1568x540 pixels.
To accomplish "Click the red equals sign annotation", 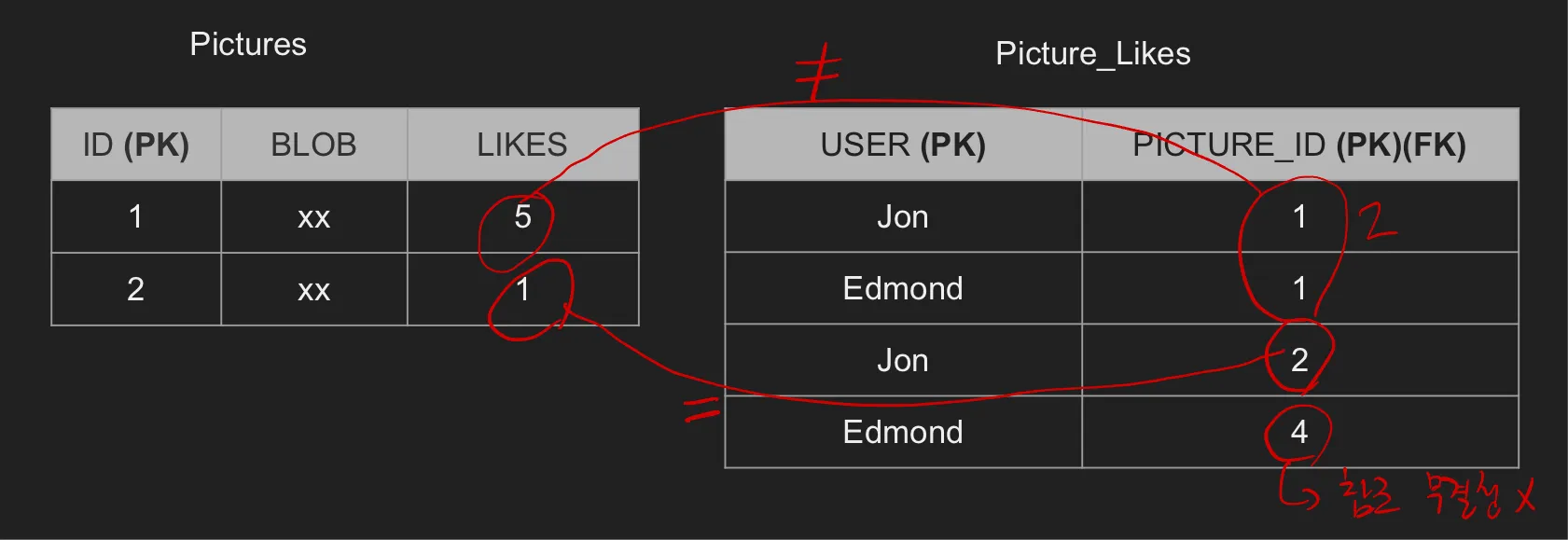I will click(x=702, y=409).
